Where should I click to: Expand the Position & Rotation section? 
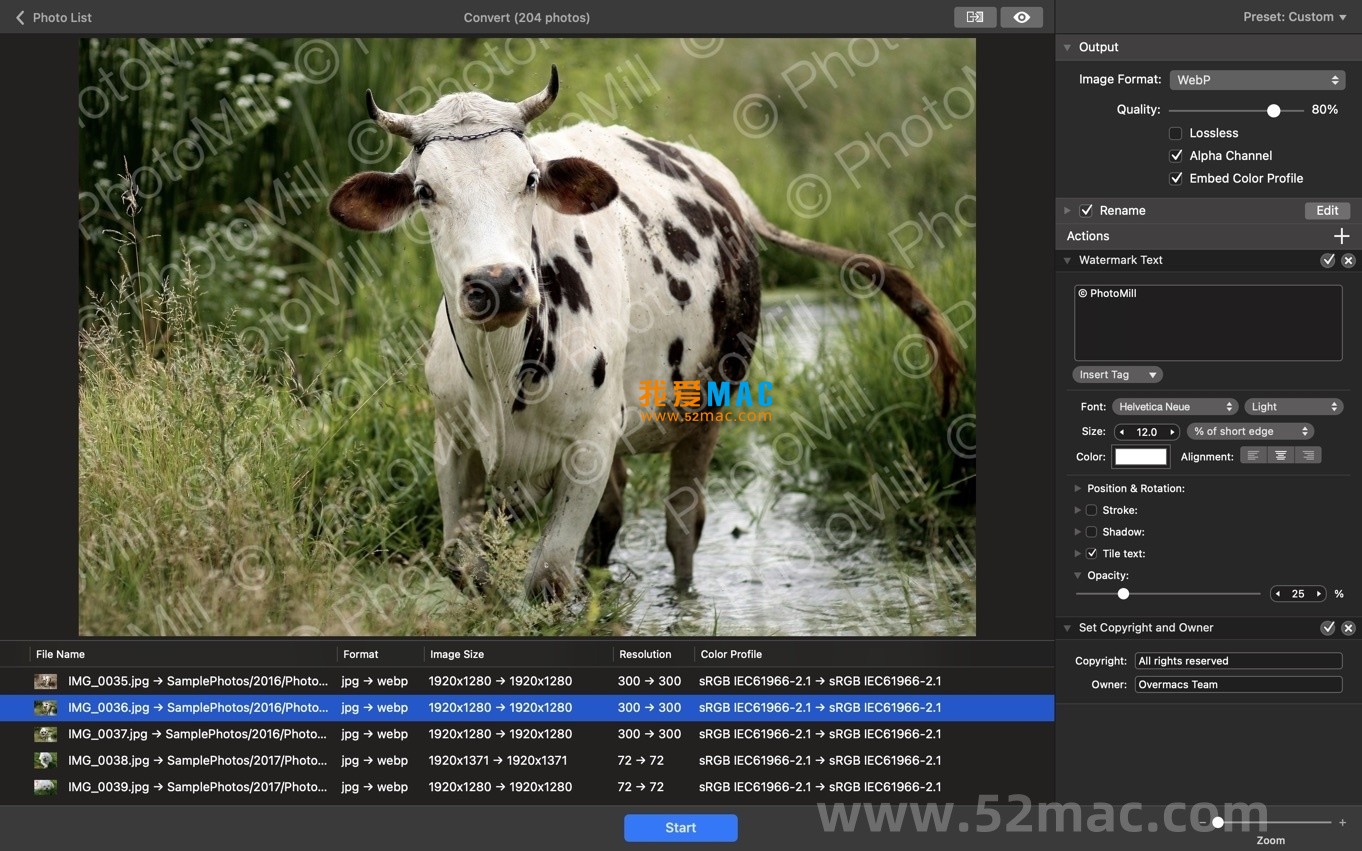coord(1078,488)
